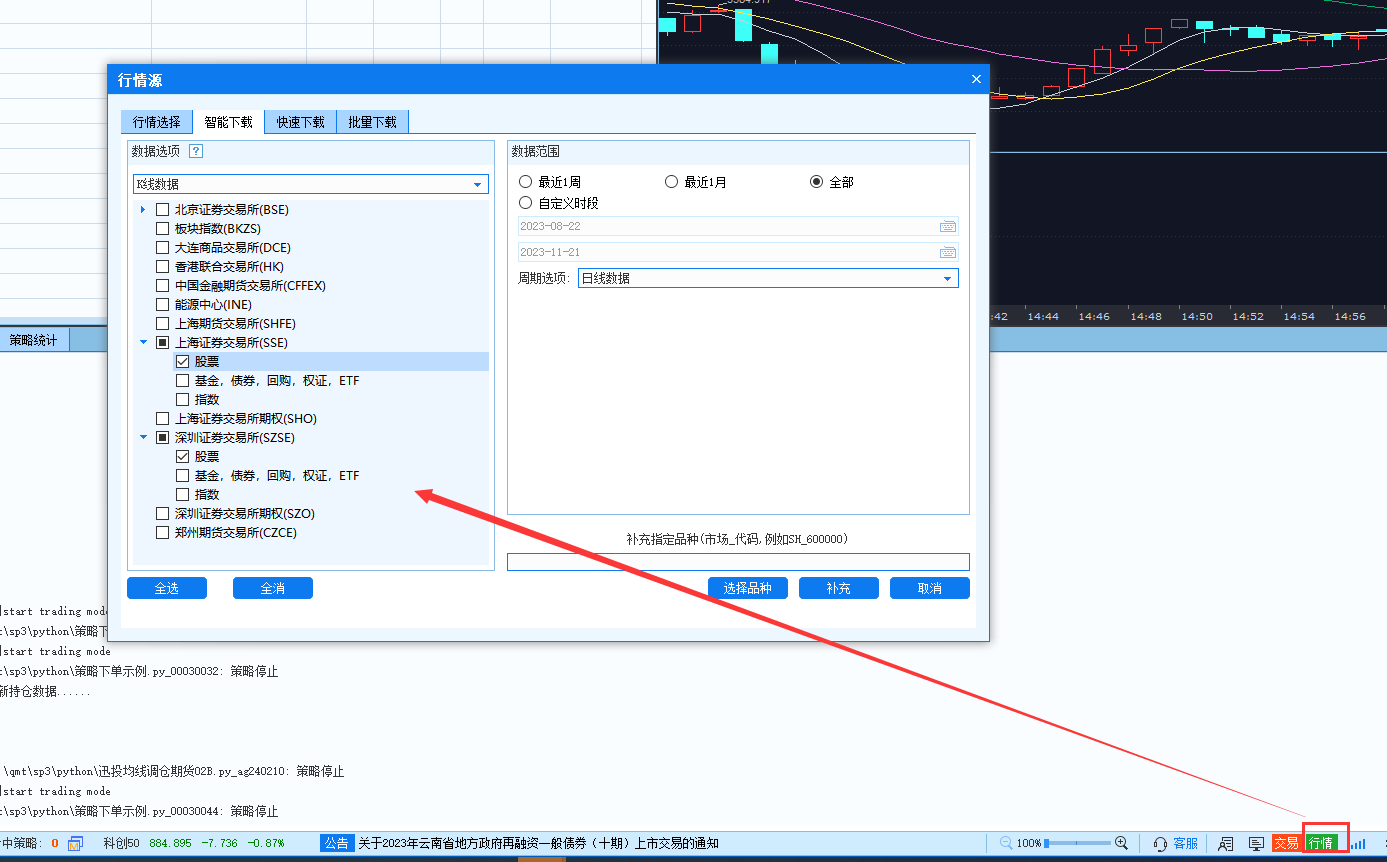Collapse the 上海证券交易所(SSE) tree node
1387x862 pixels.
click(x=143, y=342)
